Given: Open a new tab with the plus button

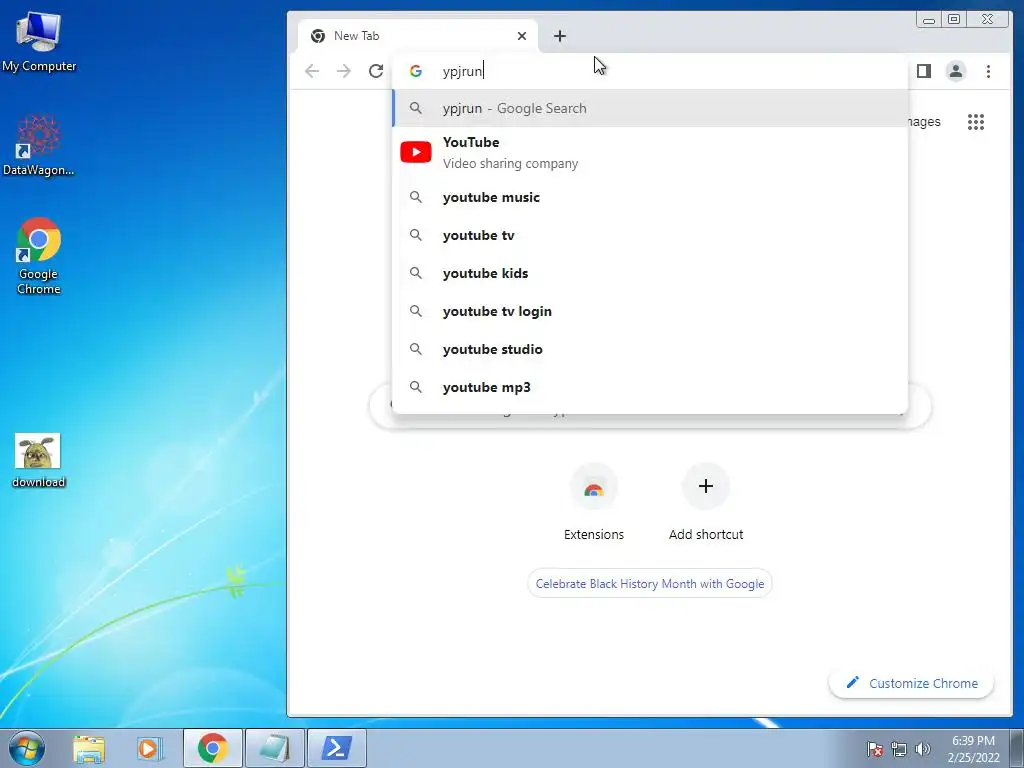Looking at the screenshot, I should (560, 36).
